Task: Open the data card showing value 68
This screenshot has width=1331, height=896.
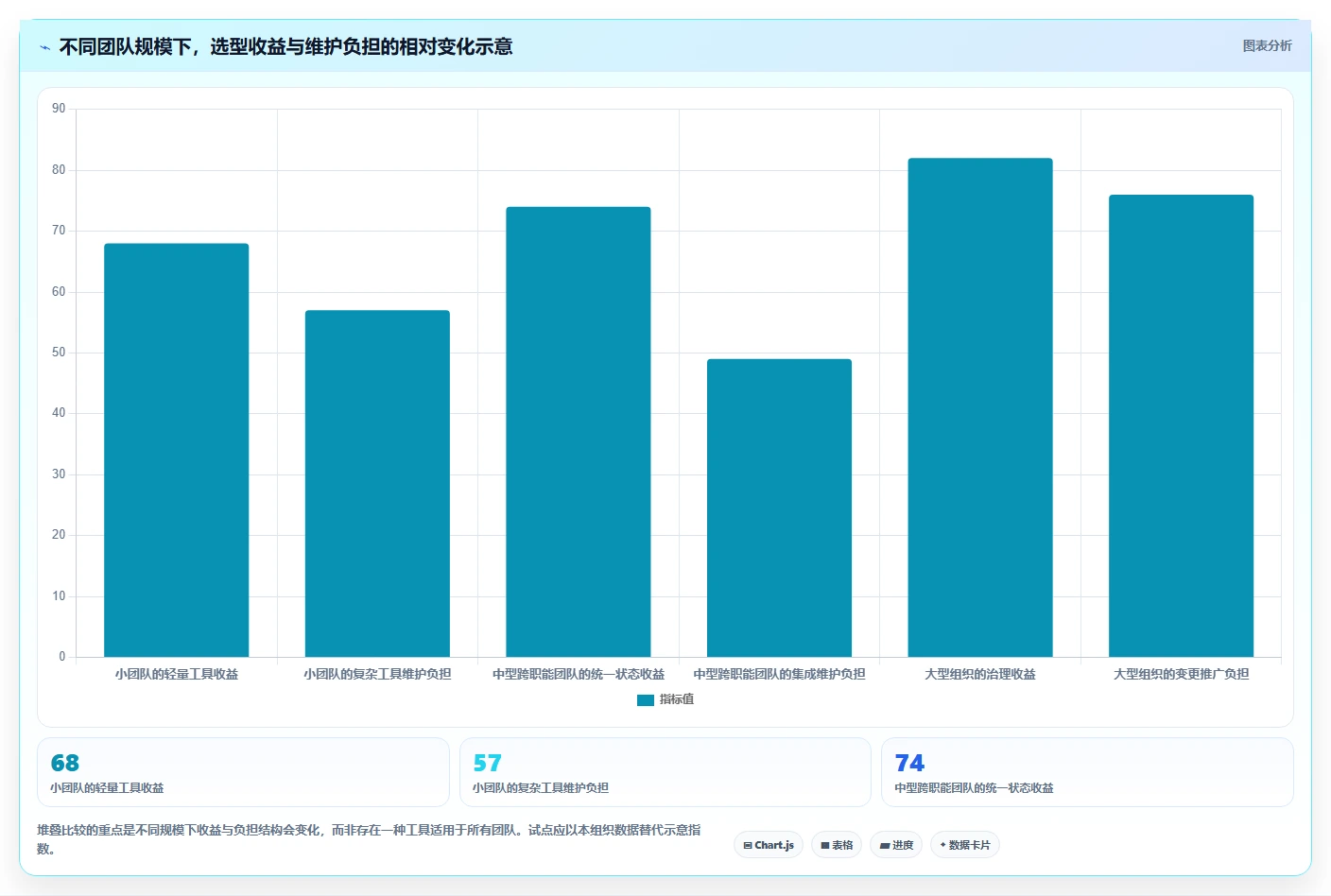Action: tap(243, 772)
